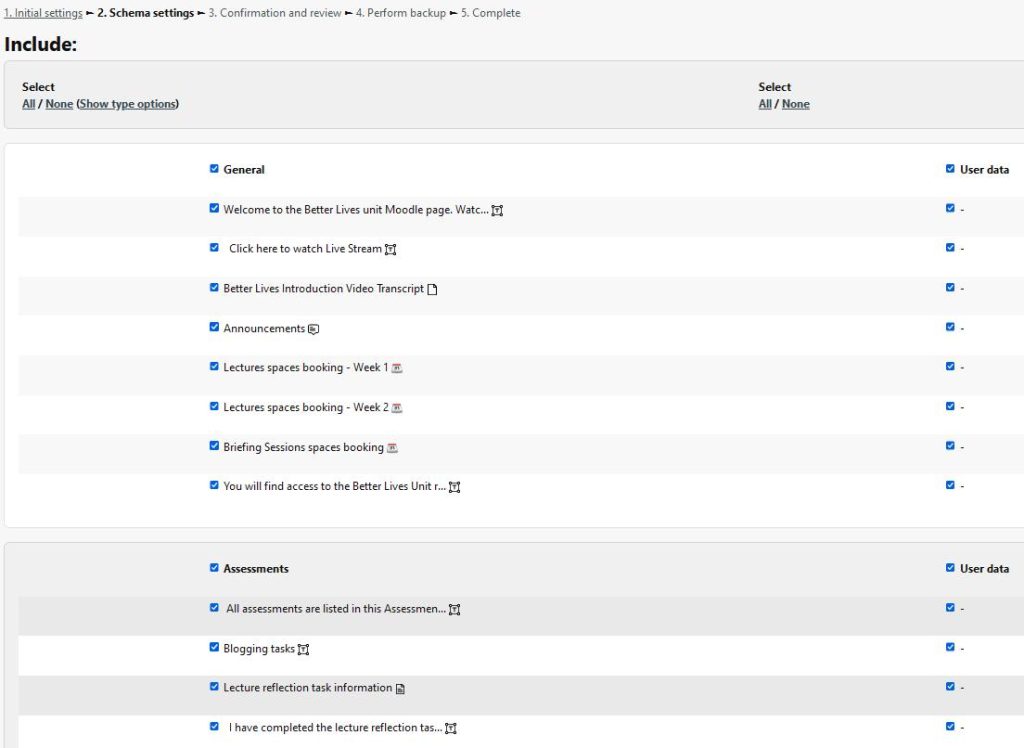Toggle the Assessments section checkbox
Screen dimensions: 1024x748
[x=214, y=567]
